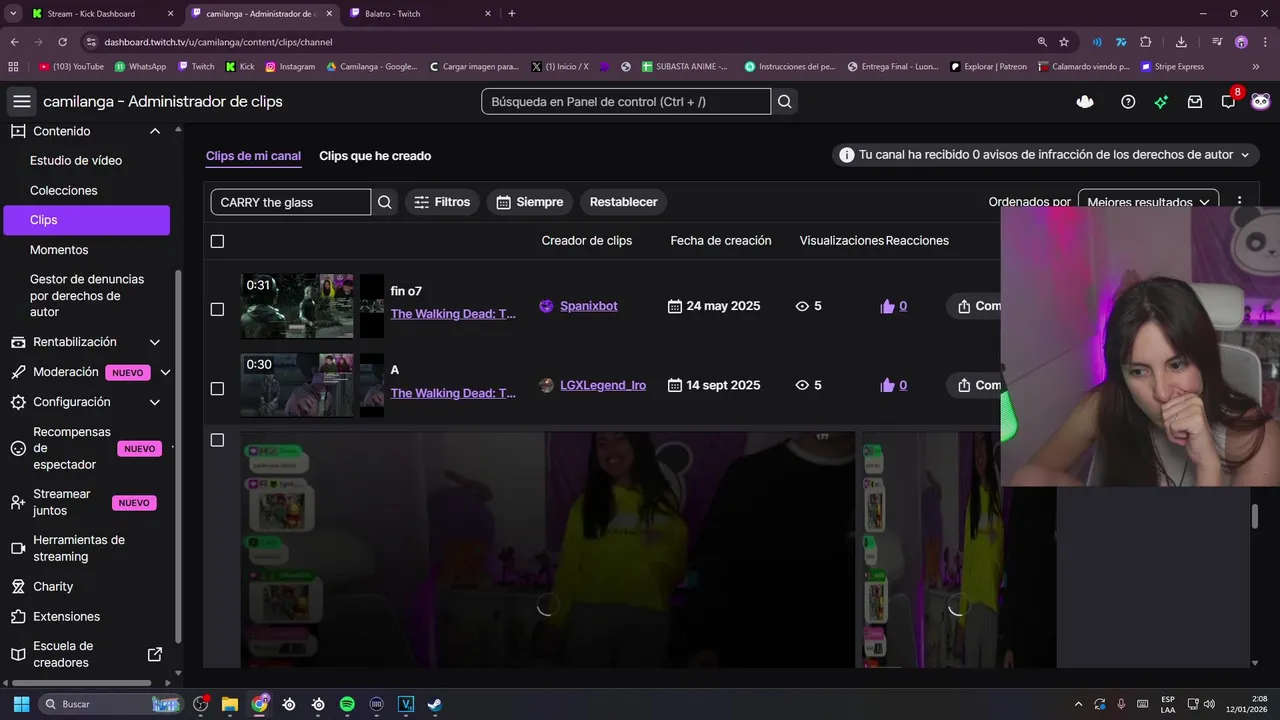
Task: Open Chrome extensions puzzle icon
Action: click(x=1146, y=42)
